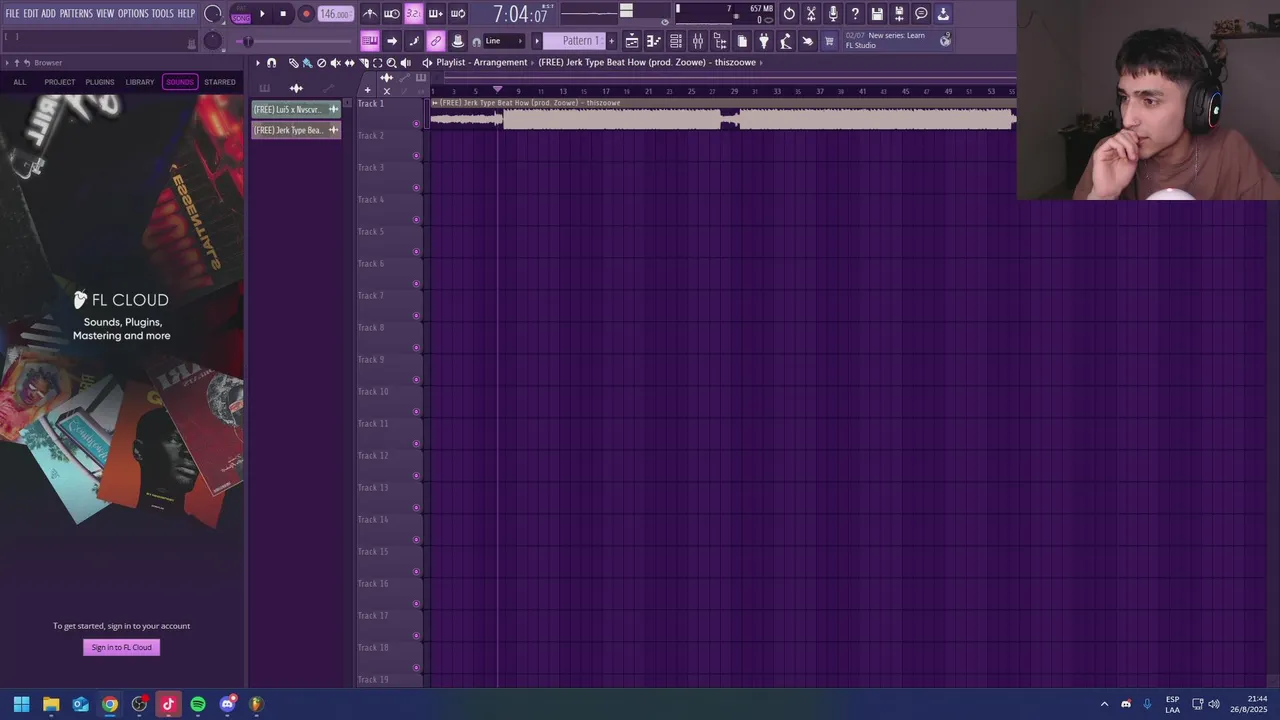Show hidden icons in the system tray

tap(1104, 704)
